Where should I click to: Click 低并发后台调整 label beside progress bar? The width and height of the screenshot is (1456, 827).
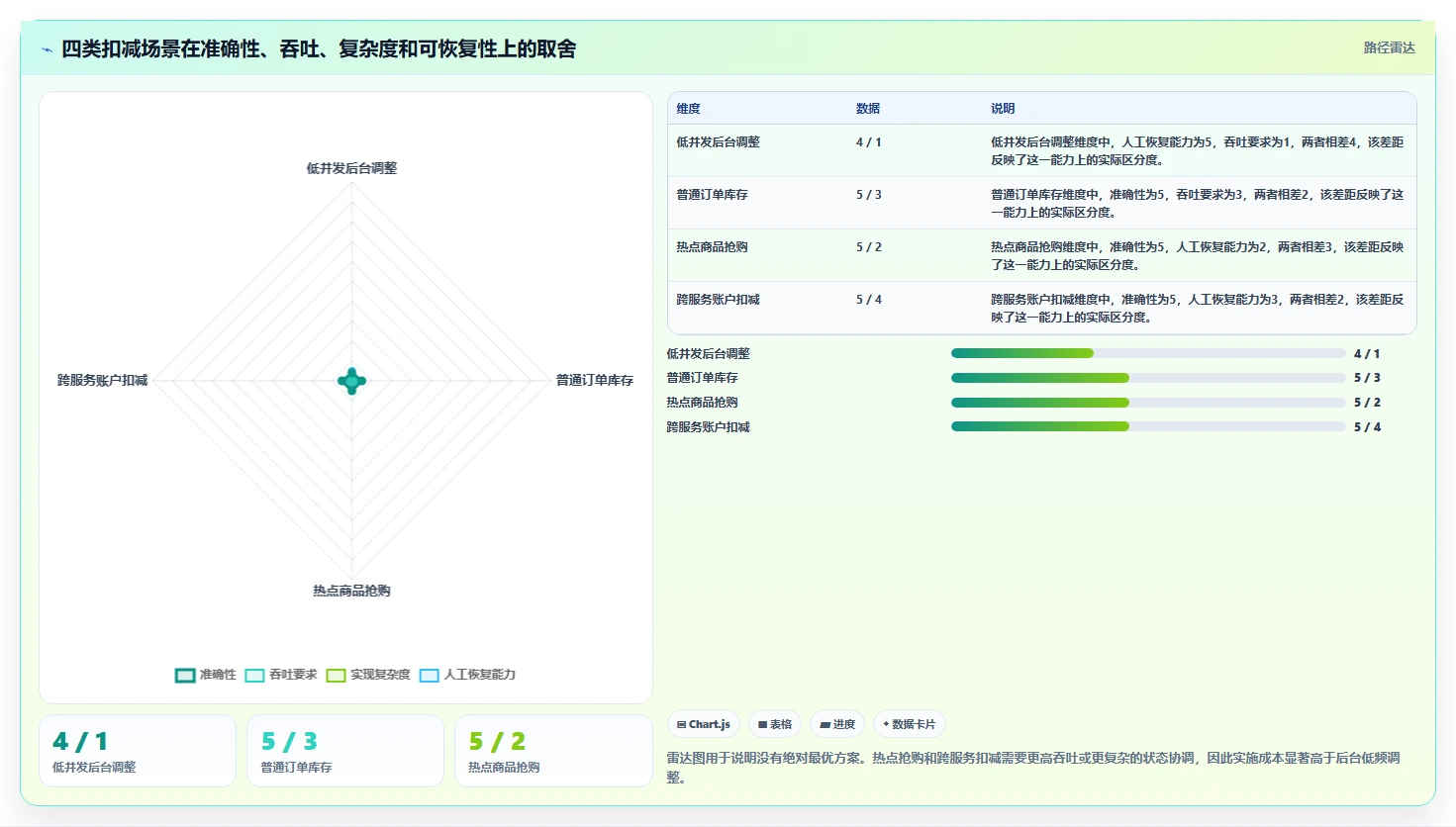point(708,354)
